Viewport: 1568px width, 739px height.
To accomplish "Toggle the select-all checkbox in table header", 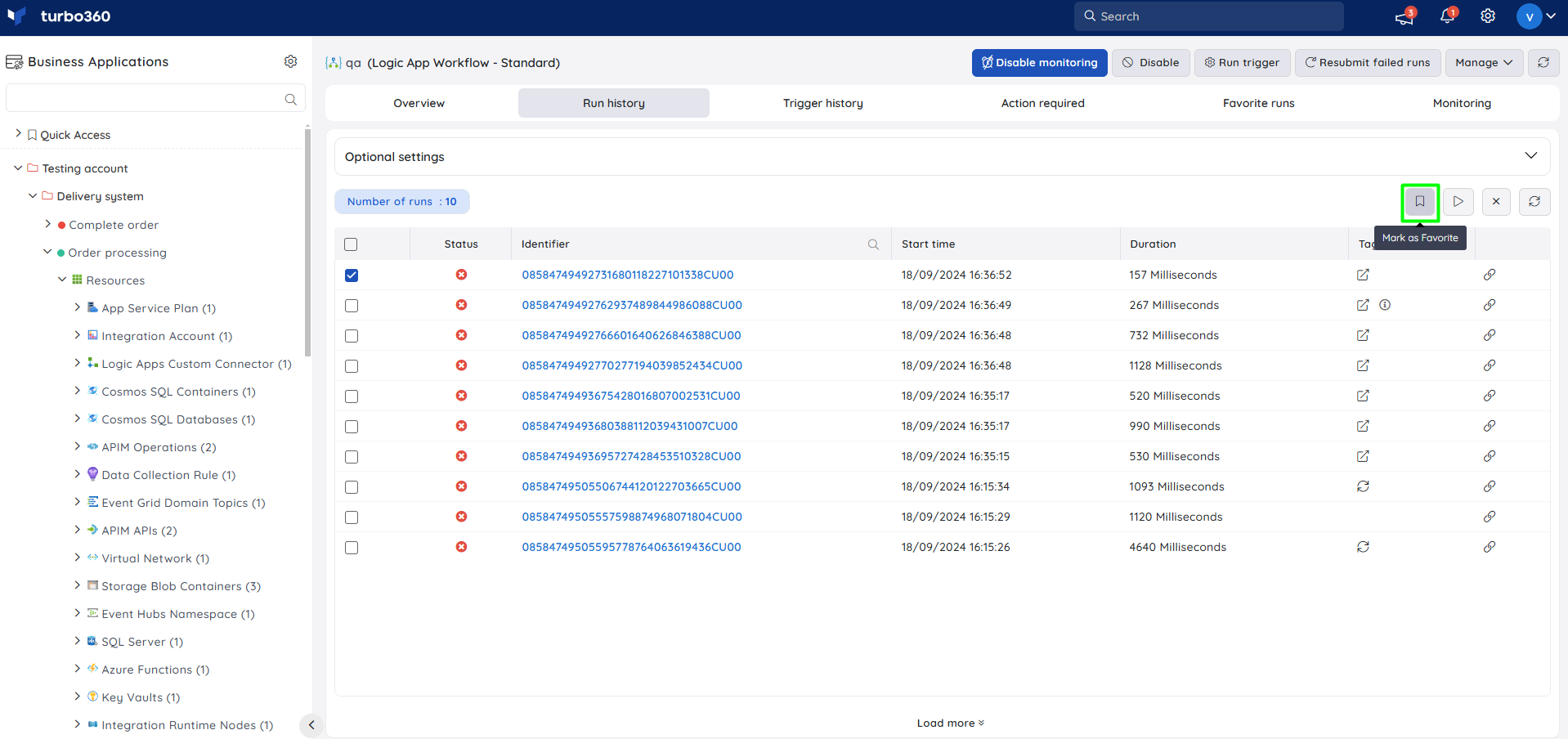I will [352, 244].
